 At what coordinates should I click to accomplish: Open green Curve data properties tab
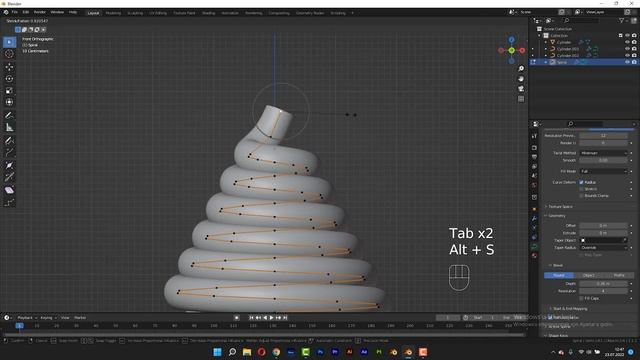point(534,246)
